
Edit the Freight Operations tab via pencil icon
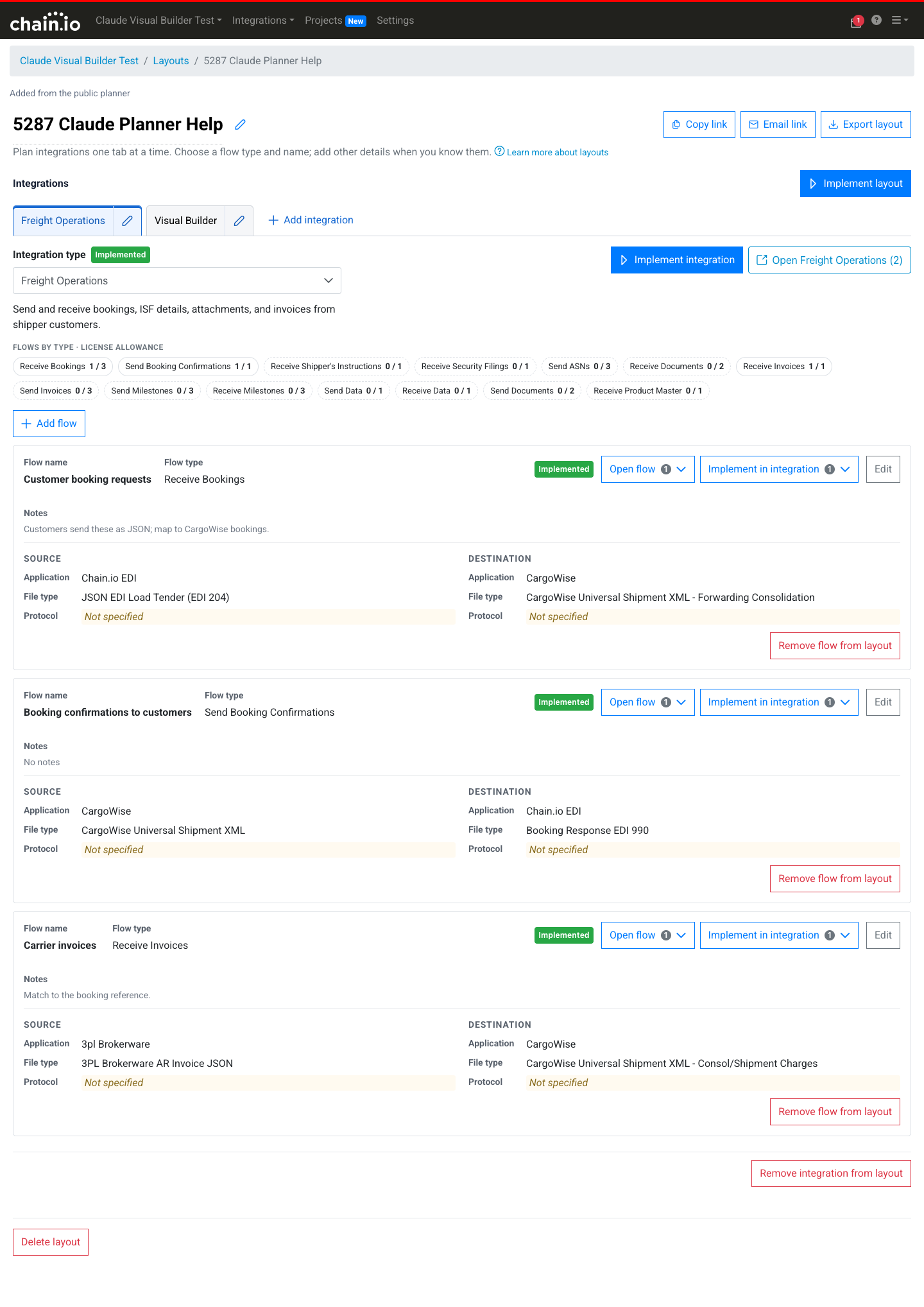click(x=127, y=221)
